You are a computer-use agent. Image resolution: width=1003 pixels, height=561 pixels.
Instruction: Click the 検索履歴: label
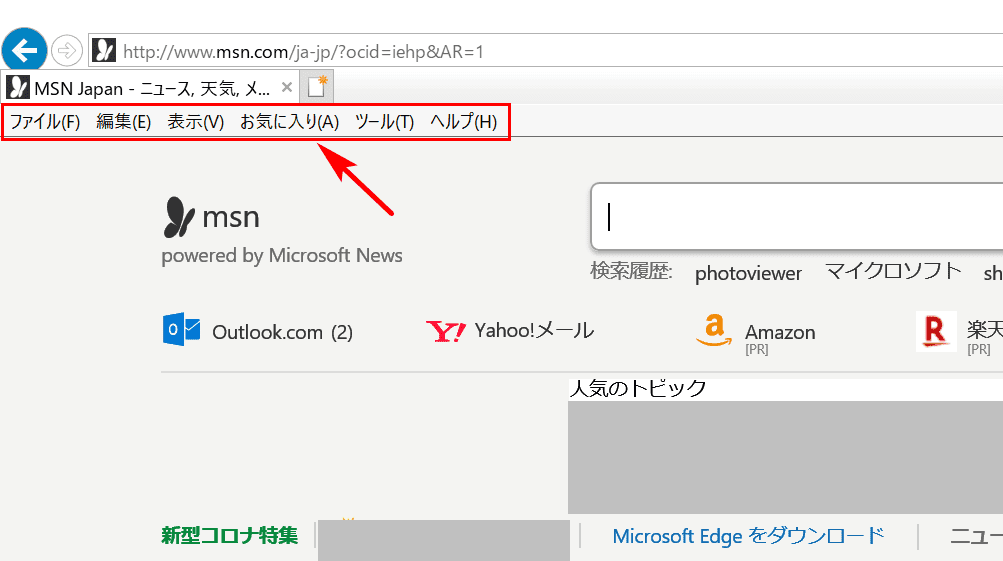[x=631, y=271]
